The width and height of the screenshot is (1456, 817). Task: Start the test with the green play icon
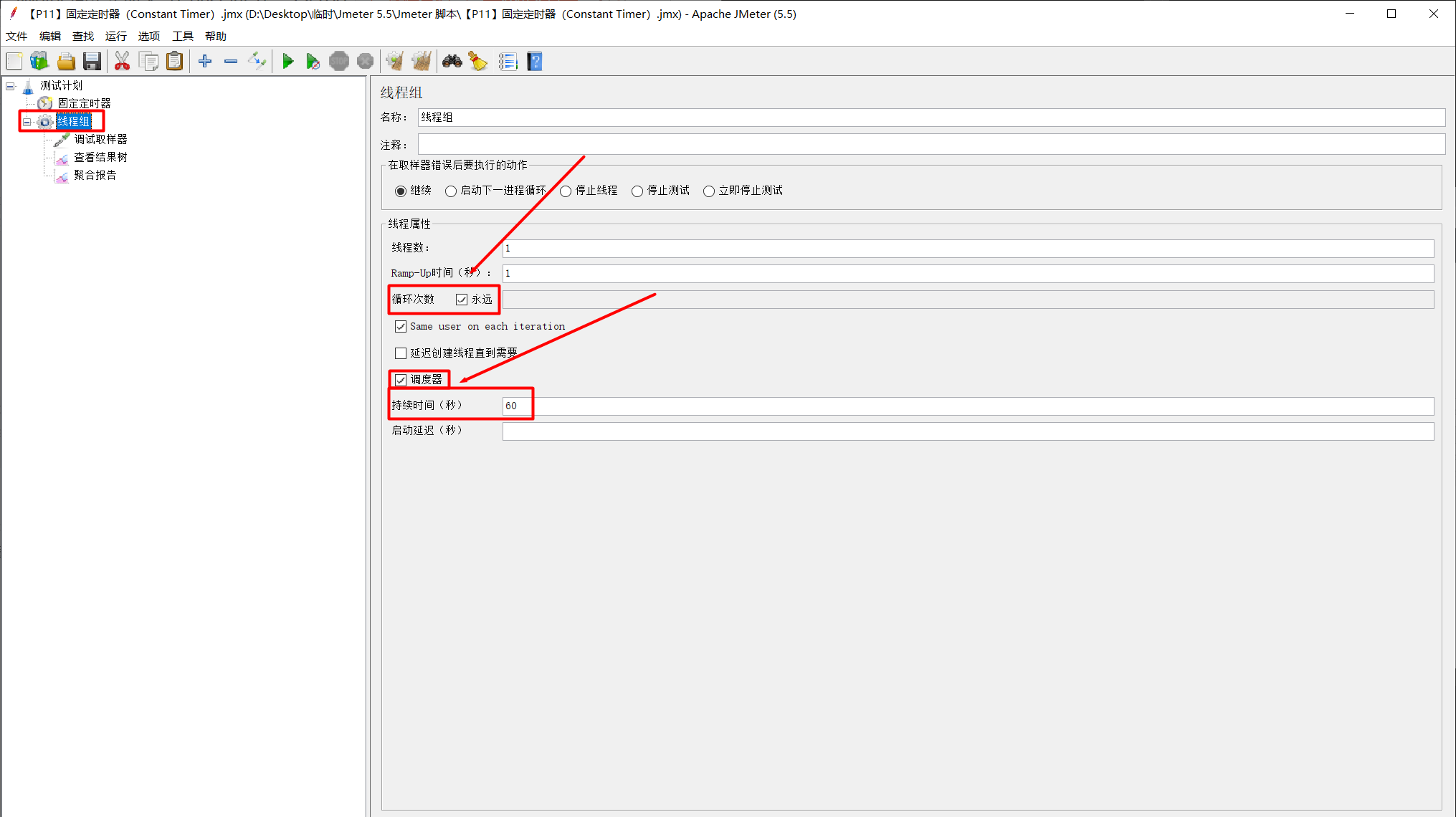[287, 62]
